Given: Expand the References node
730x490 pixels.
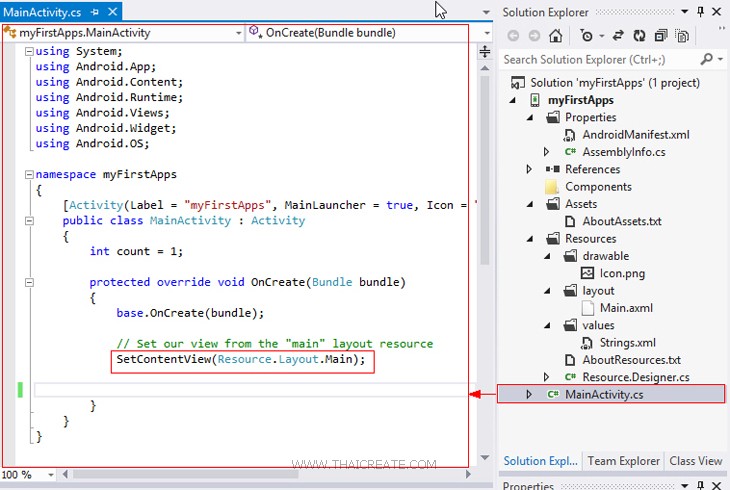Looking at the screenshot, I should [x=529, y=169].
